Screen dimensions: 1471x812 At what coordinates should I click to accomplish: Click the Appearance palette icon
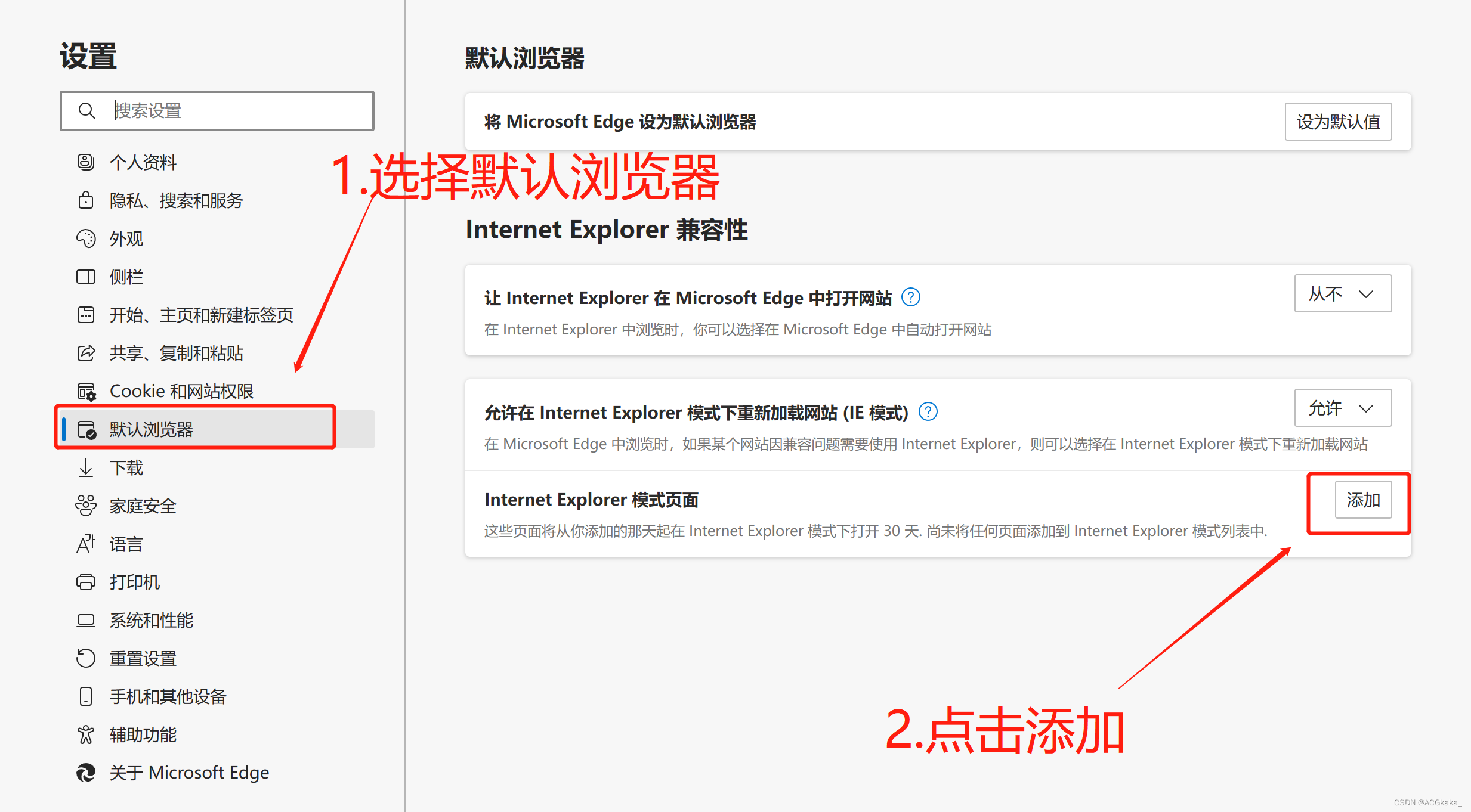(x=86, y=238)
